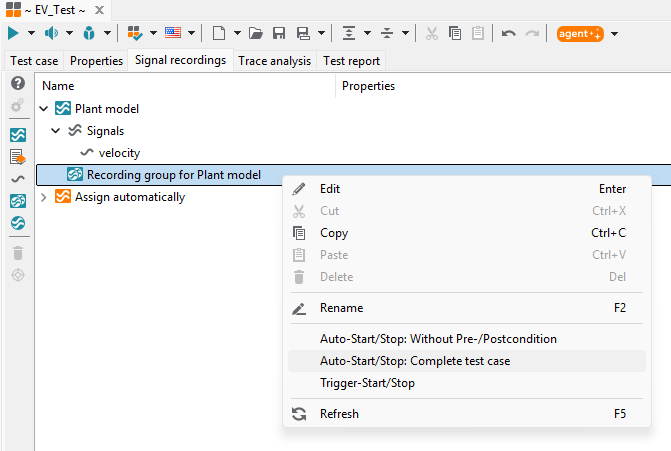Open the New file dropdown arrow
The width and height of the screenshot is (671, 451).
(237, 33)
